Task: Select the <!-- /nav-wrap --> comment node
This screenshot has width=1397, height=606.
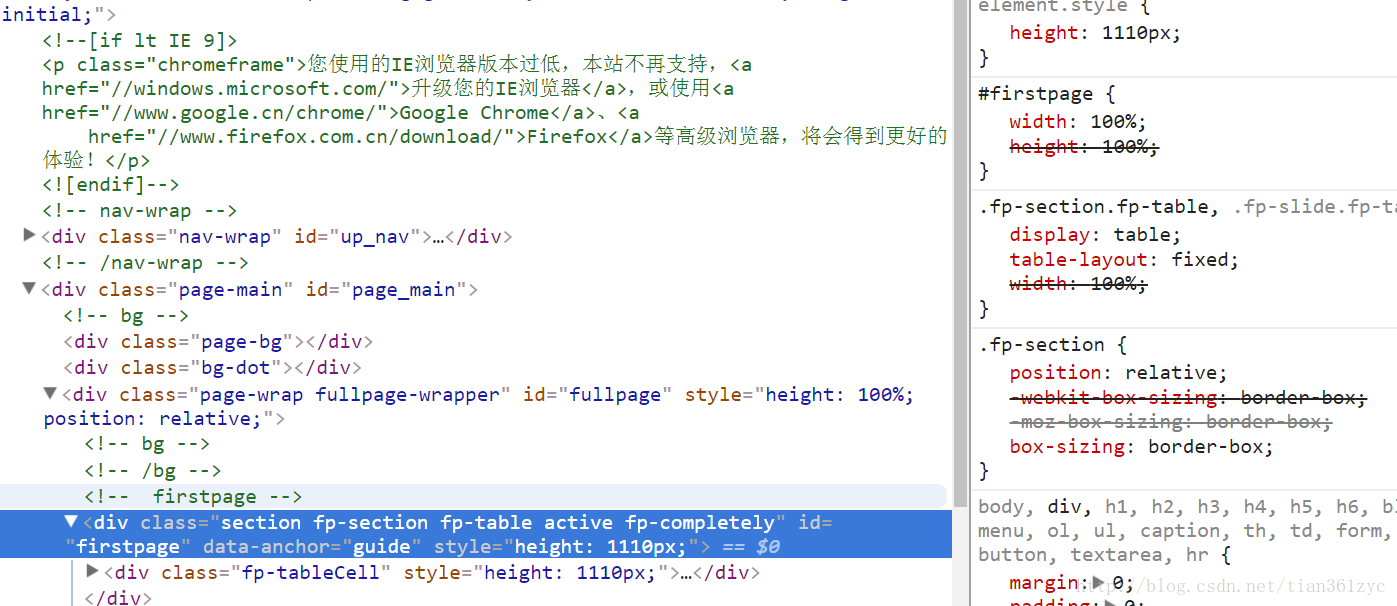Action: 146,263
